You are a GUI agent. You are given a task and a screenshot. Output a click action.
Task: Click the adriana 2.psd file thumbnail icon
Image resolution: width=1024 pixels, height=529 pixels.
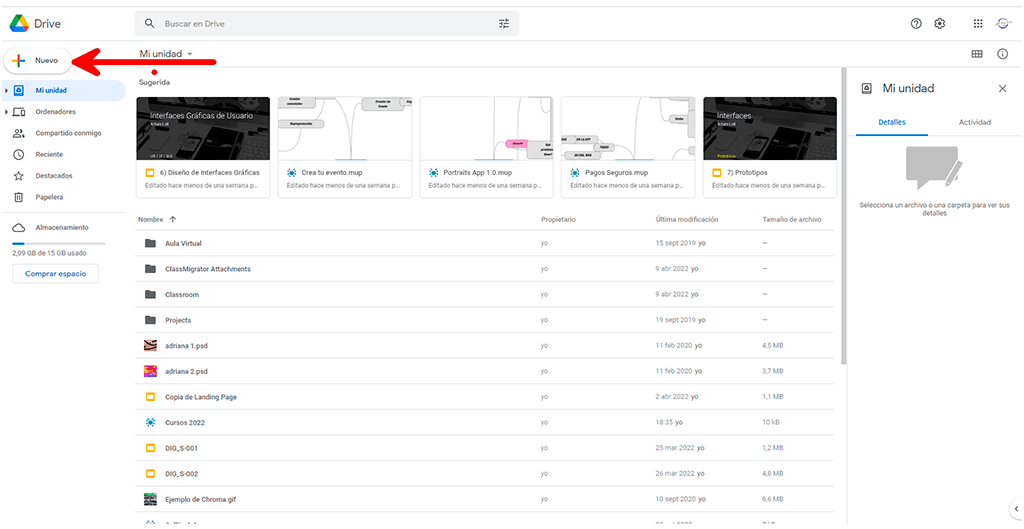point(150,371)
